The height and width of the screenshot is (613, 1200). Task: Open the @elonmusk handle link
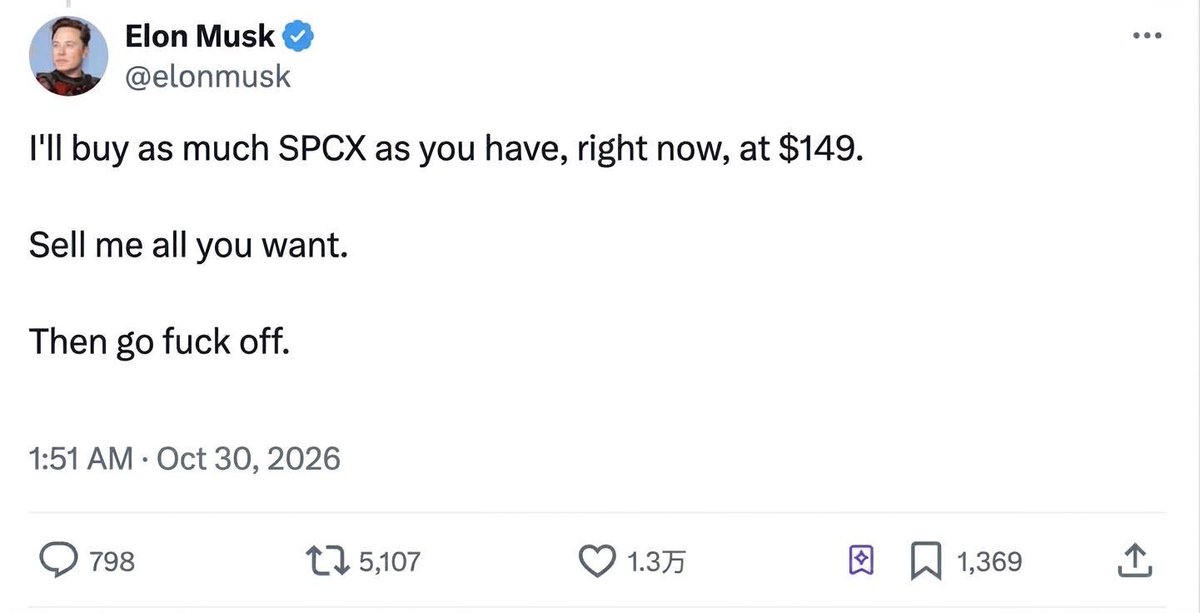208,77
